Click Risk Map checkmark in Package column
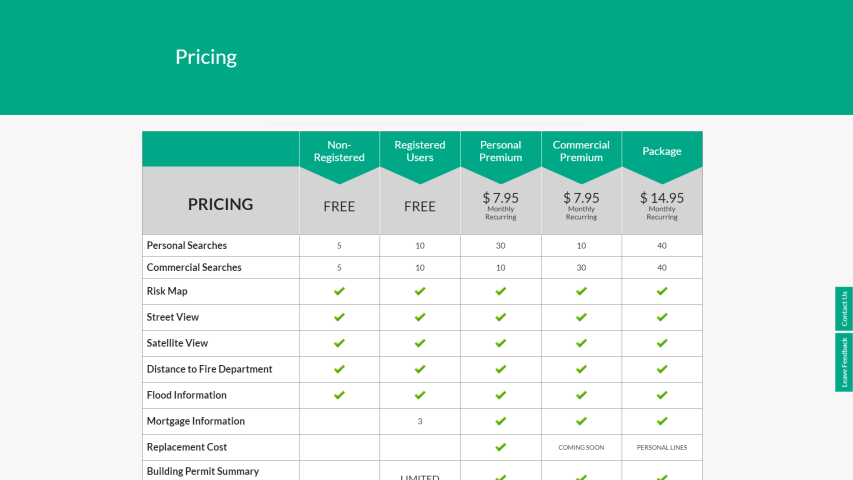853x480 pixels. coord(662,291)
